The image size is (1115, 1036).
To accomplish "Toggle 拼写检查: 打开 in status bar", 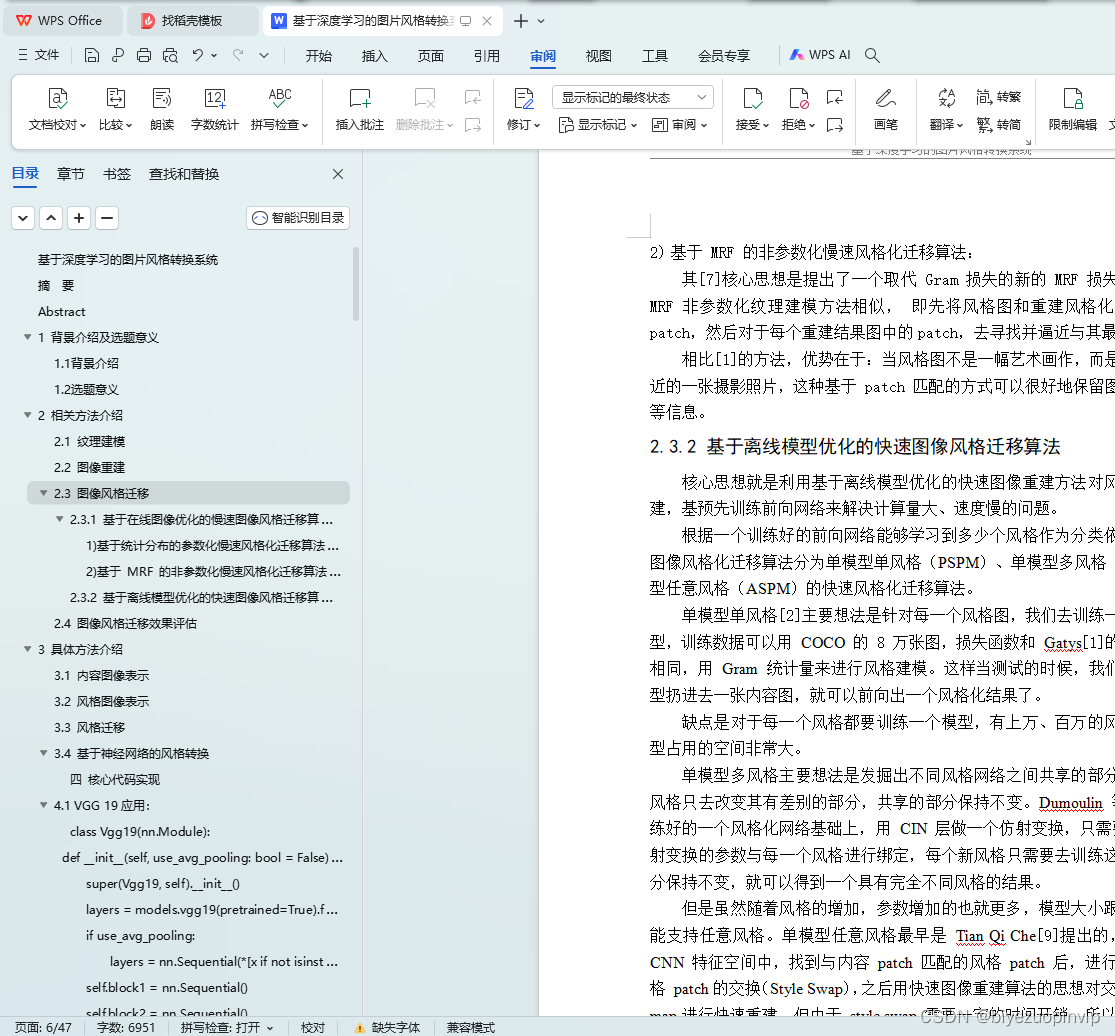I will pos(227,1027).
